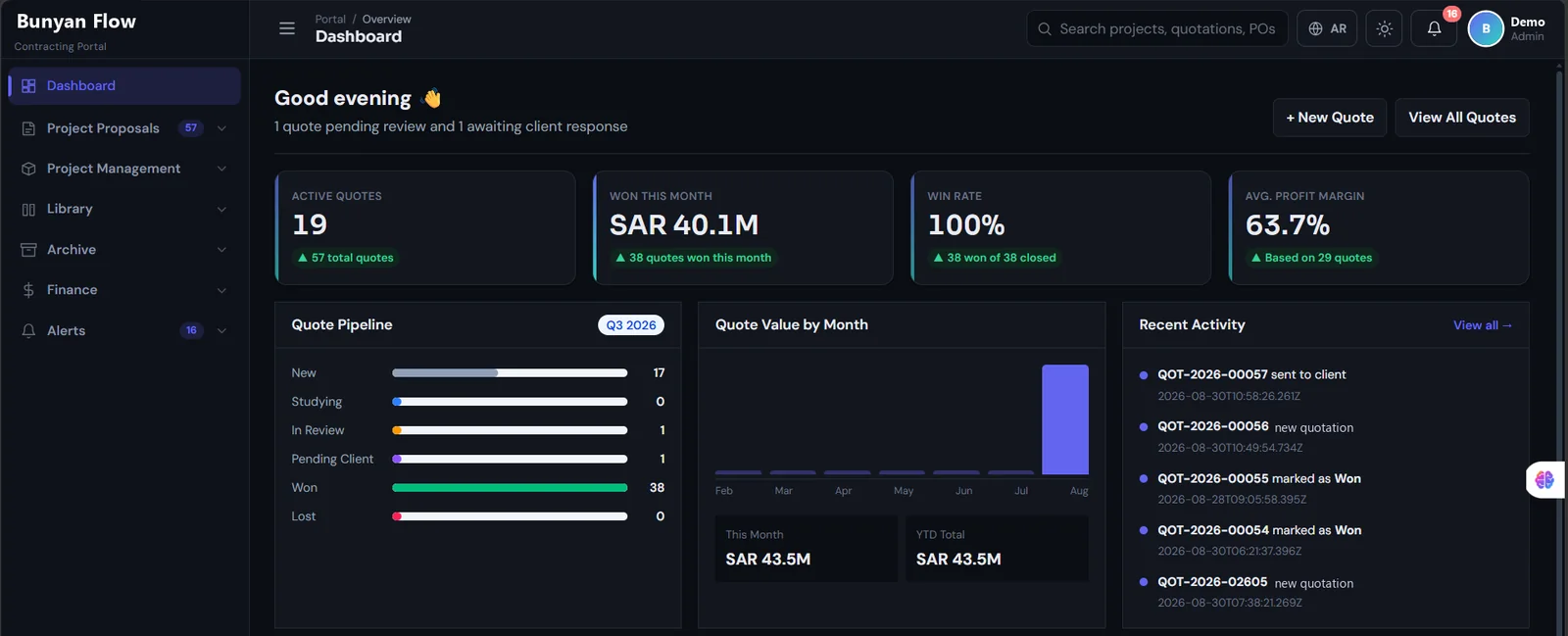Click the page vertical scrollbar
This screenshot has height=636, width=1568.
[1559, 343]
